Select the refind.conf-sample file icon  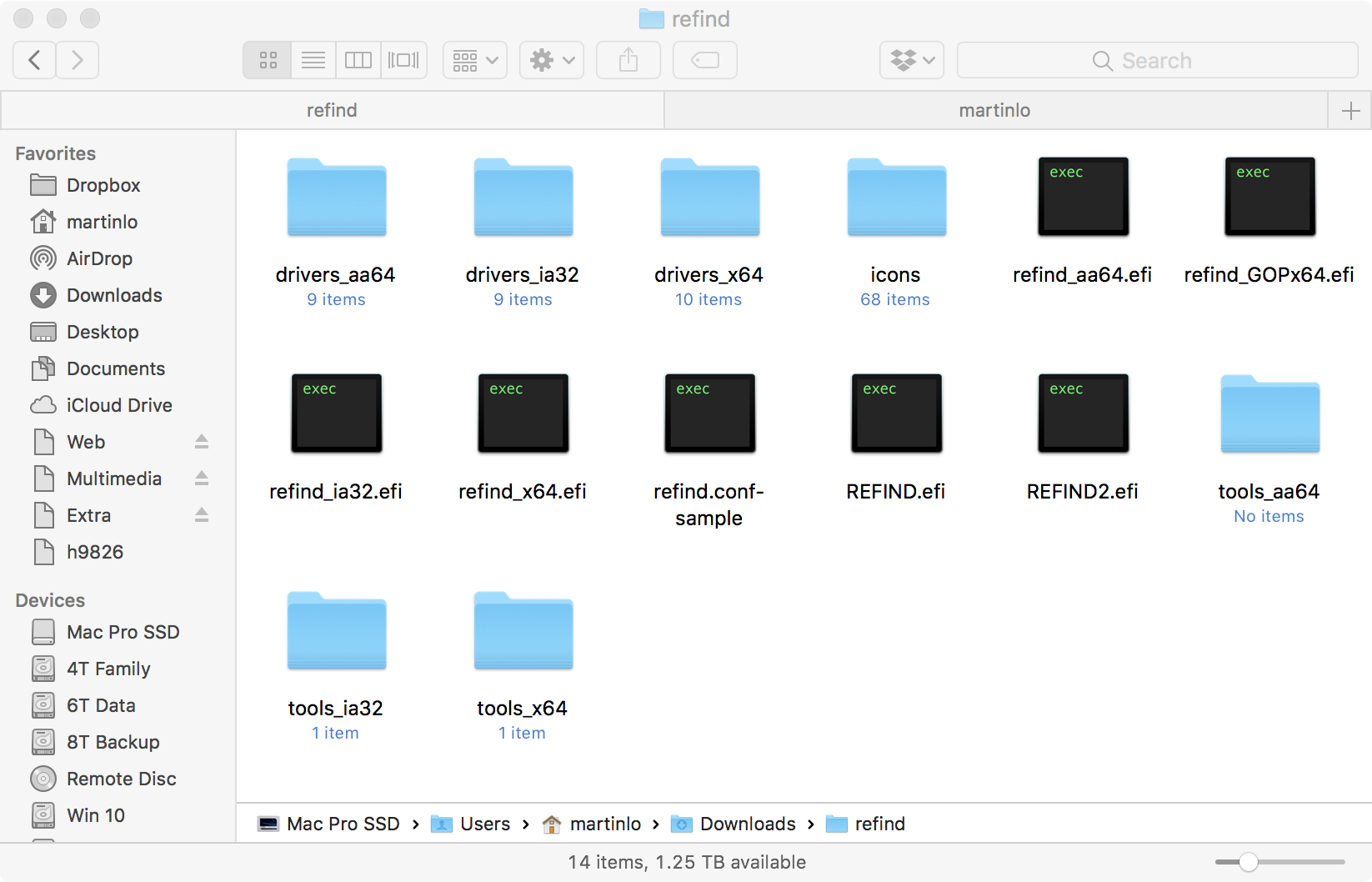[x=710, y=413]
